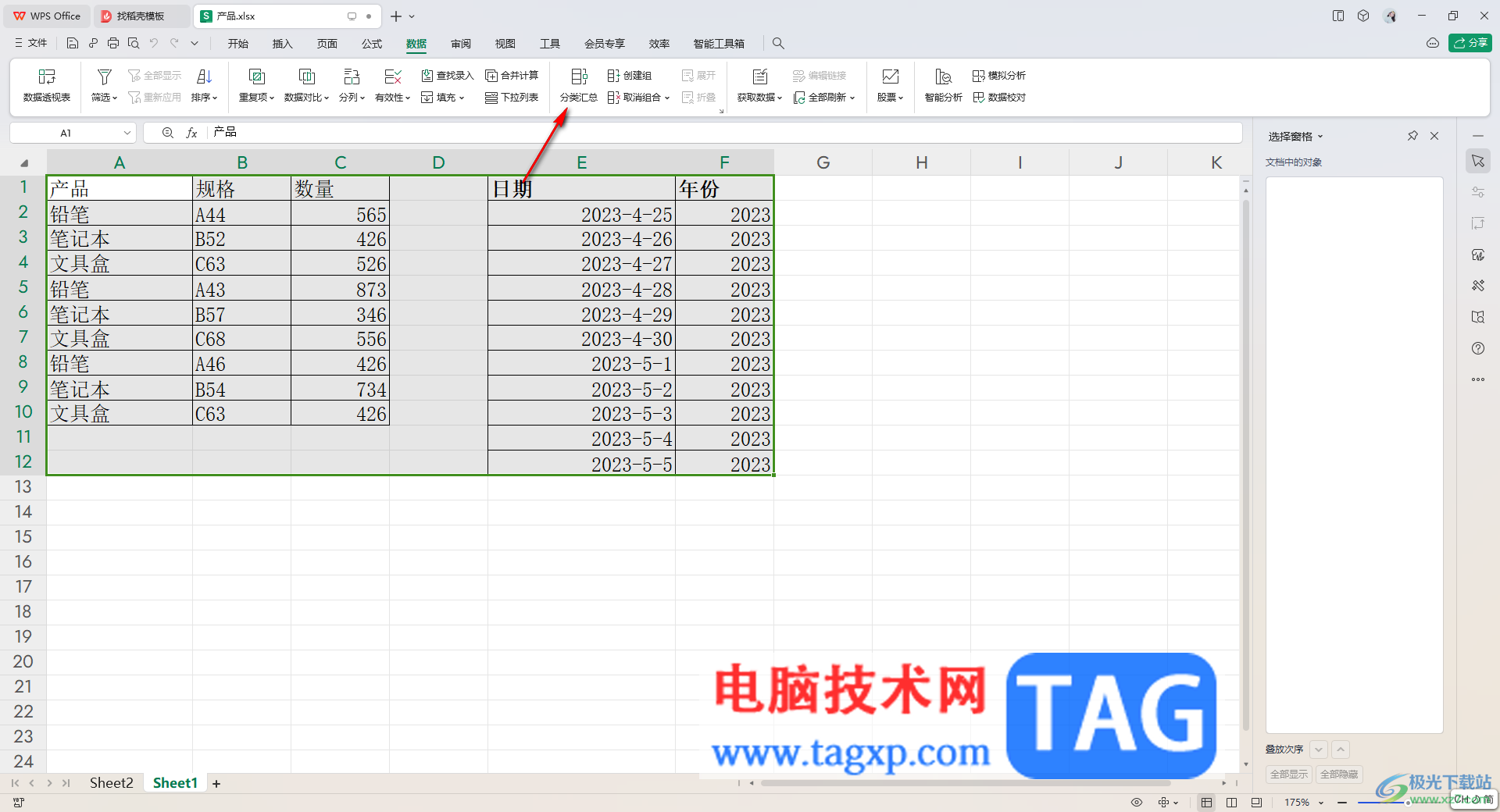Viewport: 1500px width, 812px height.
Task: Expand the Name Box dropdown
Action: [127, 133]
